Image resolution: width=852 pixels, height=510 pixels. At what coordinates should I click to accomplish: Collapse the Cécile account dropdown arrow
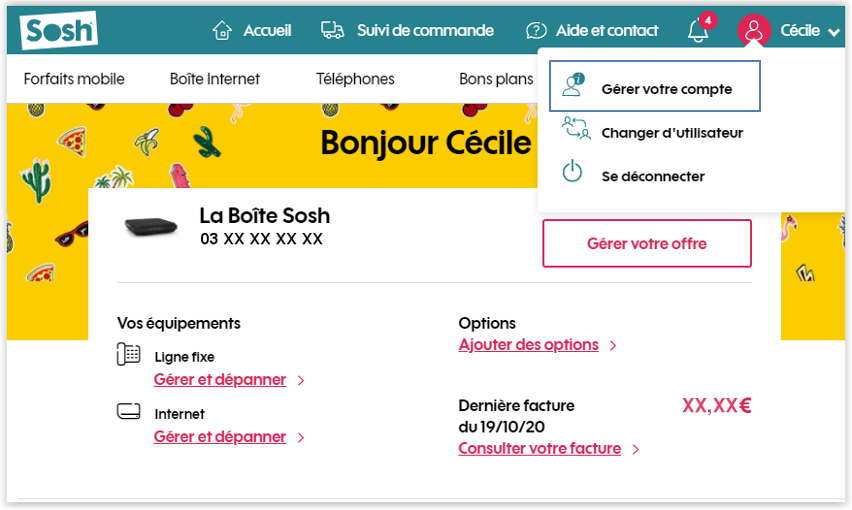tap(834, 32)
